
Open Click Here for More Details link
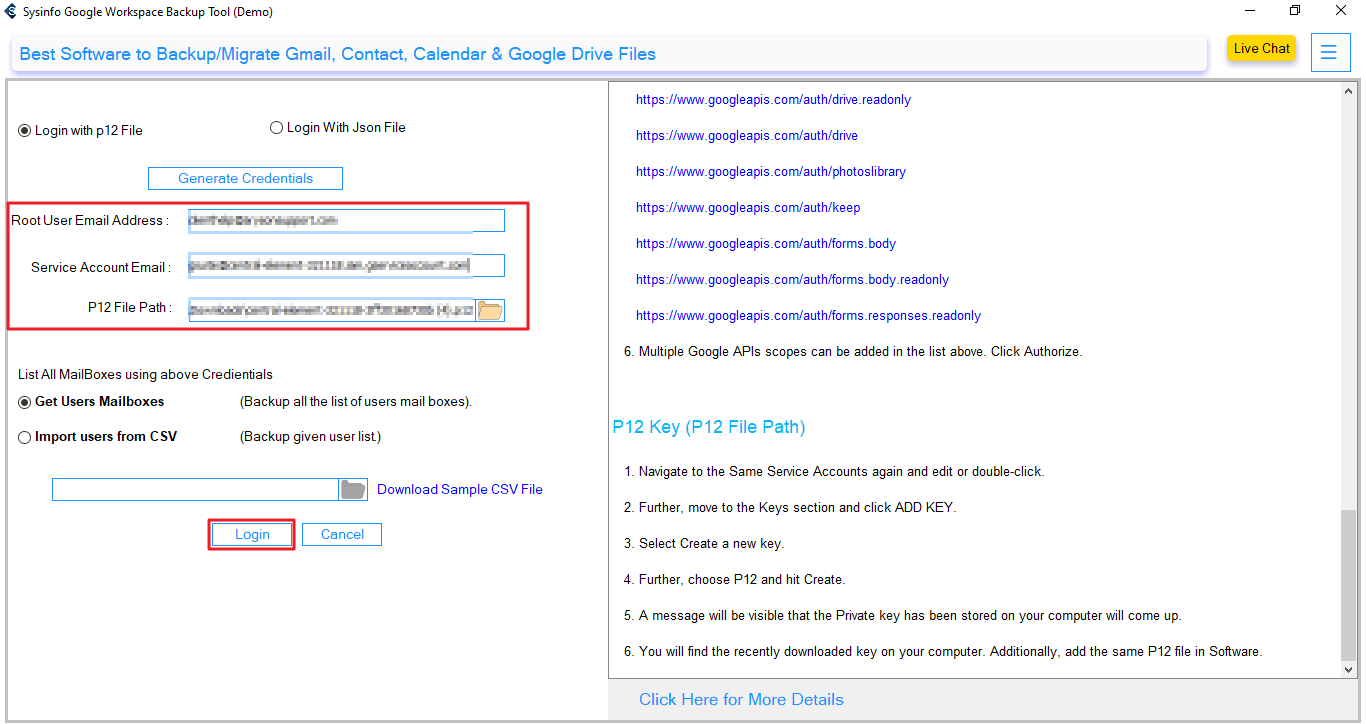[741, 700]
